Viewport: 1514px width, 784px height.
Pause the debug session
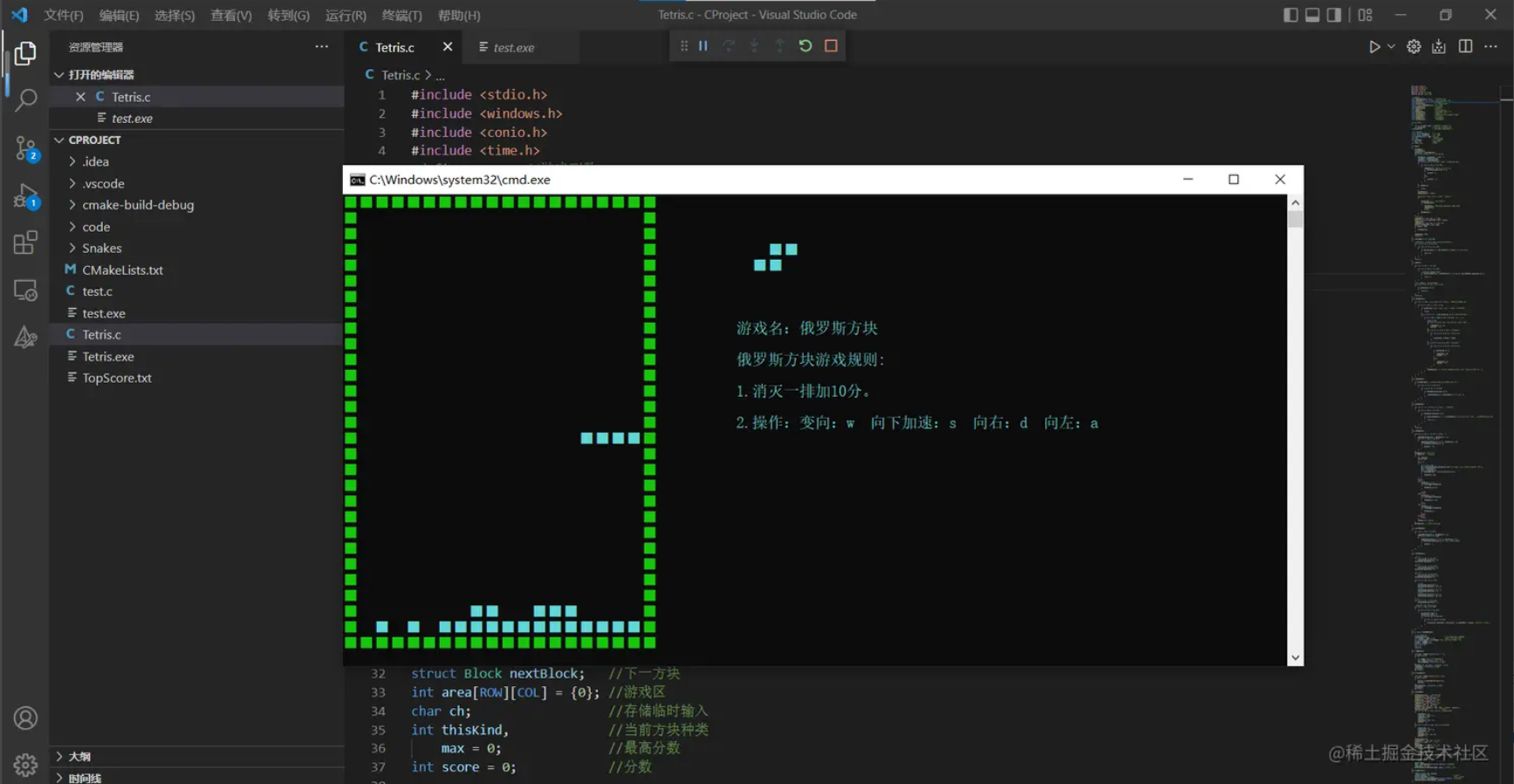703,46
